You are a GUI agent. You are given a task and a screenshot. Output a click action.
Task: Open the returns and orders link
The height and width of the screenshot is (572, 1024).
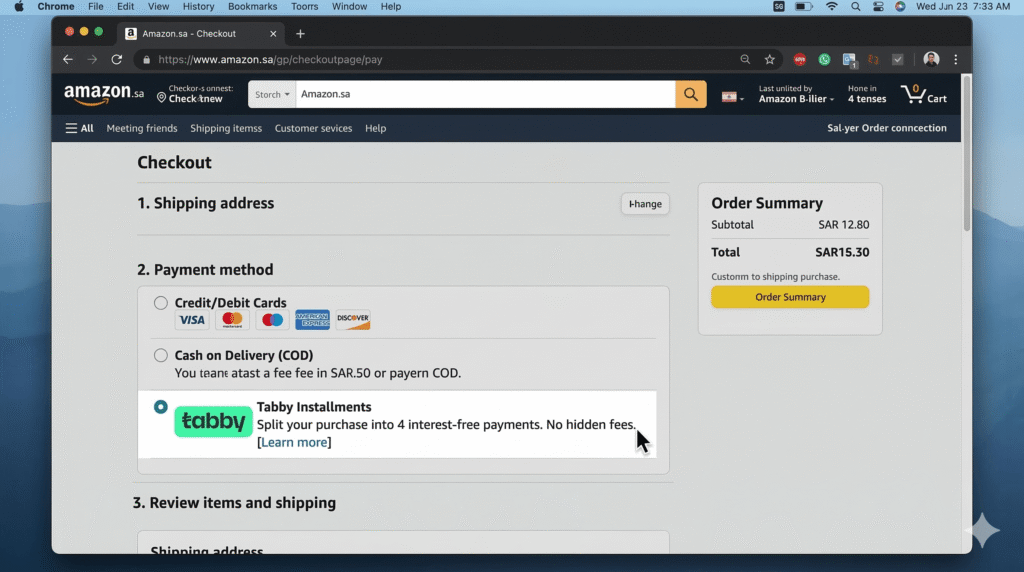867,94
